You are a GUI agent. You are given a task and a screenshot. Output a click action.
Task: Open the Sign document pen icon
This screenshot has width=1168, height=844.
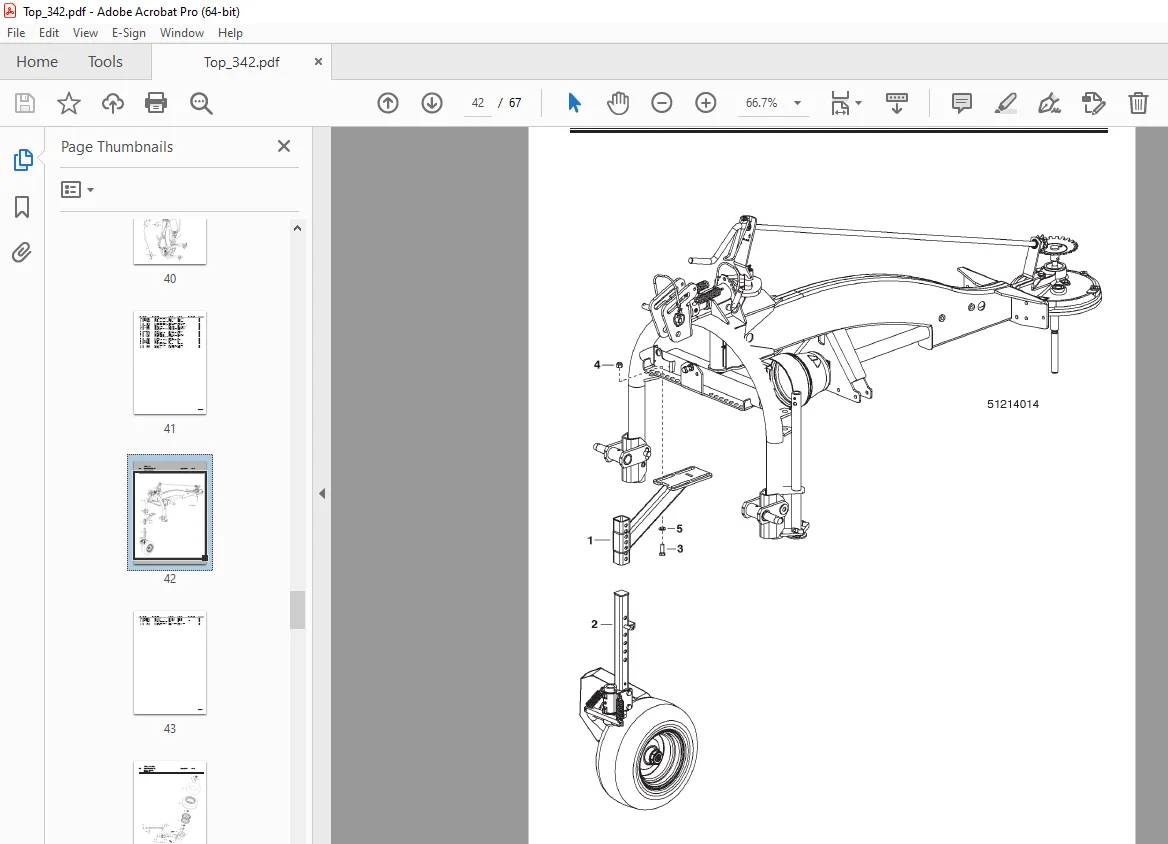point(1050,103)
